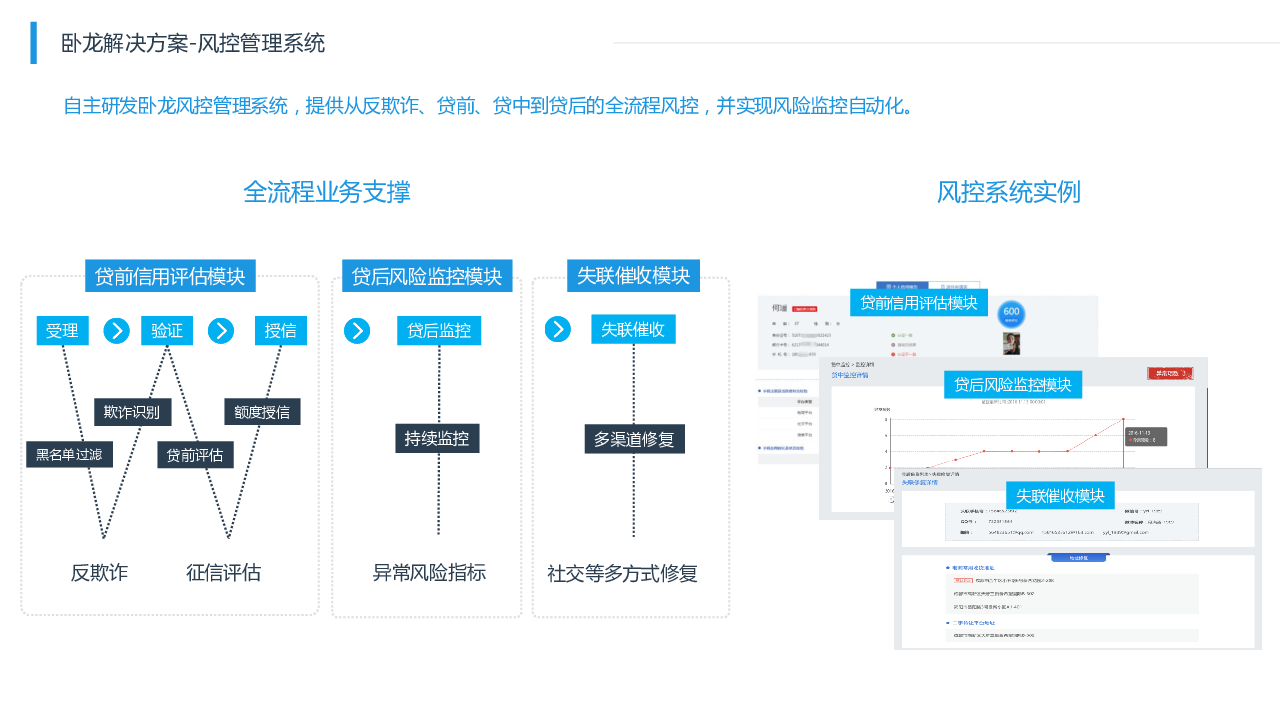Click the arrow between 受理 and 验证
This screenshot has height=720, width=1280.
pos(116,331)
